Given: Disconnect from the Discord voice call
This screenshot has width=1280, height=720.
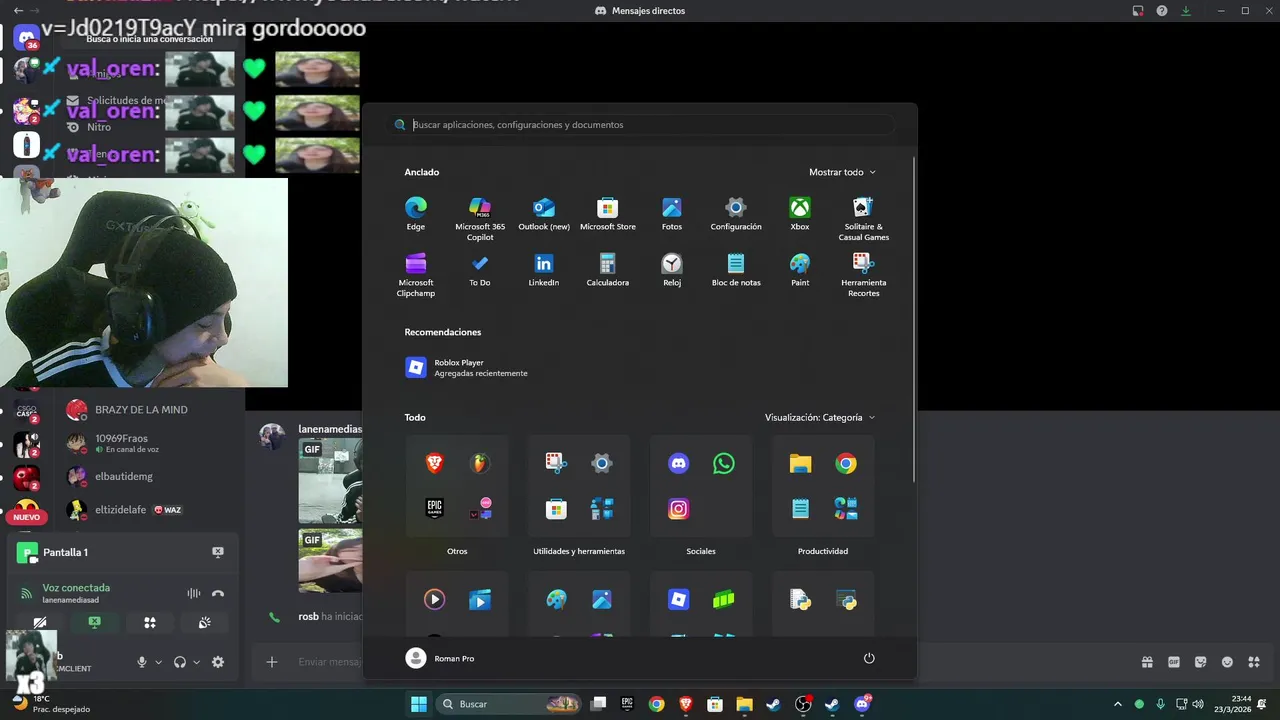Looking at the screenshot, I should coord(218,593).
